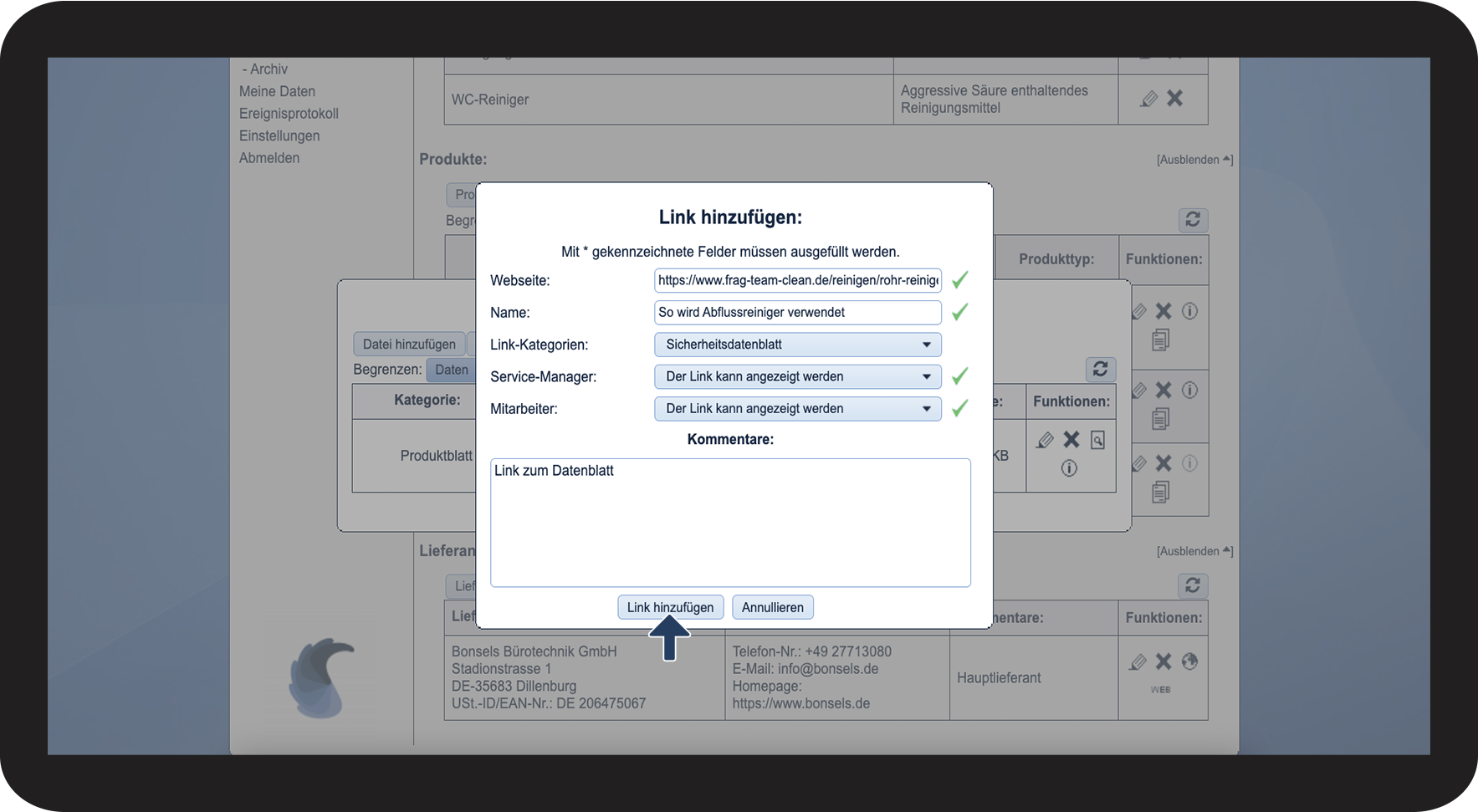Open the Link-Kategorien dropdown
1478x812 pixels.
coord(797,345)
